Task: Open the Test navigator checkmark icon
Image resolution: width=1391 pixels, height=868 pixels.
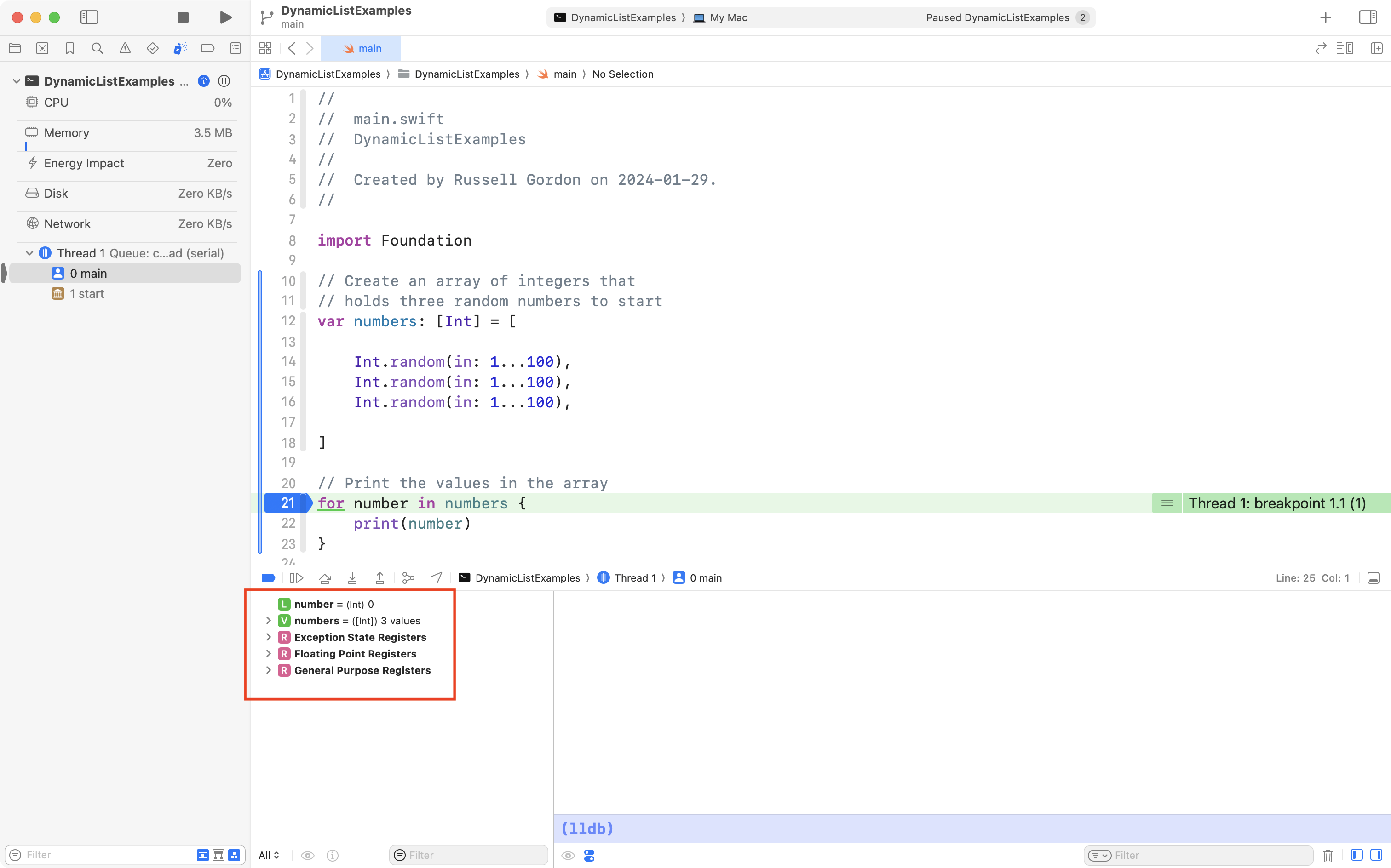Action: tap(153, 48)
